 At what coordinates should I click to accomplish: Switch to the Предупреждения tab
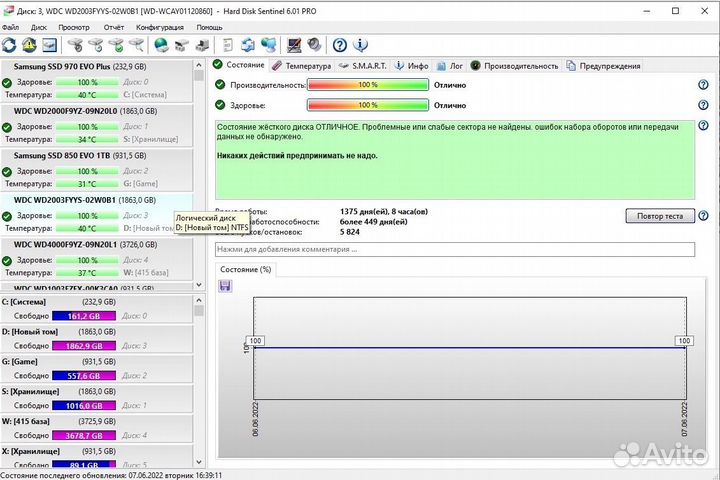(x=603, y=66)
